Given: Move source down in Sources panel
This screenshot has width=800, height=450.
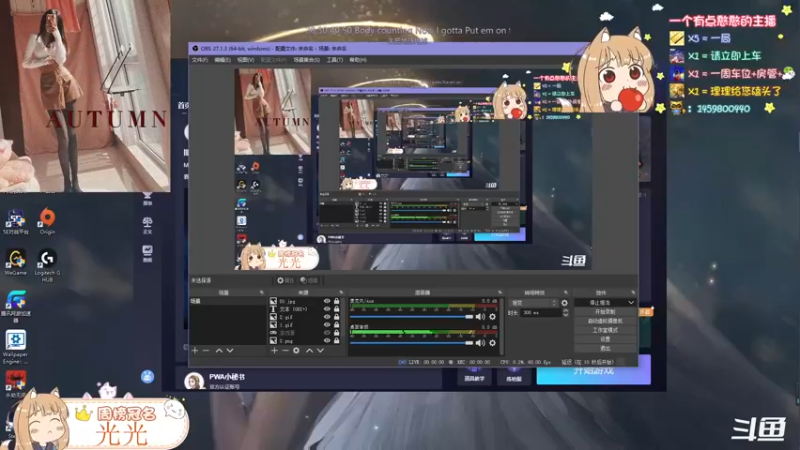Looking at the screenshot, I should 320,351.
